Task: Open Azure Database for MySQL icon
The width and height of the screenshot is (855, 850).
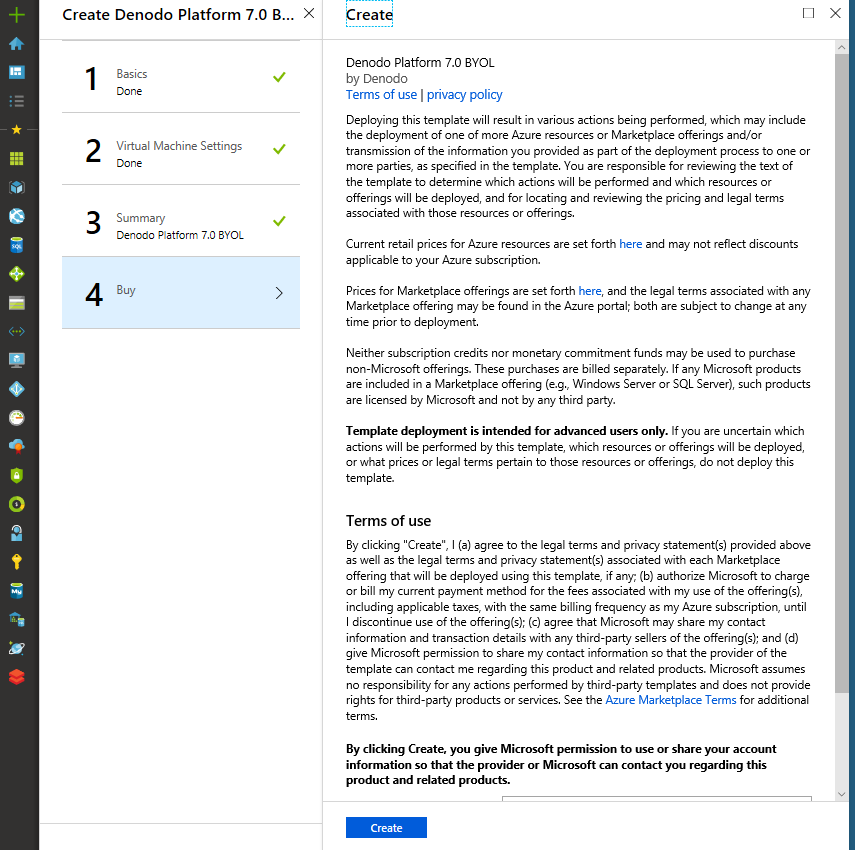Action: pyautogui.click(x=17, y=590)
